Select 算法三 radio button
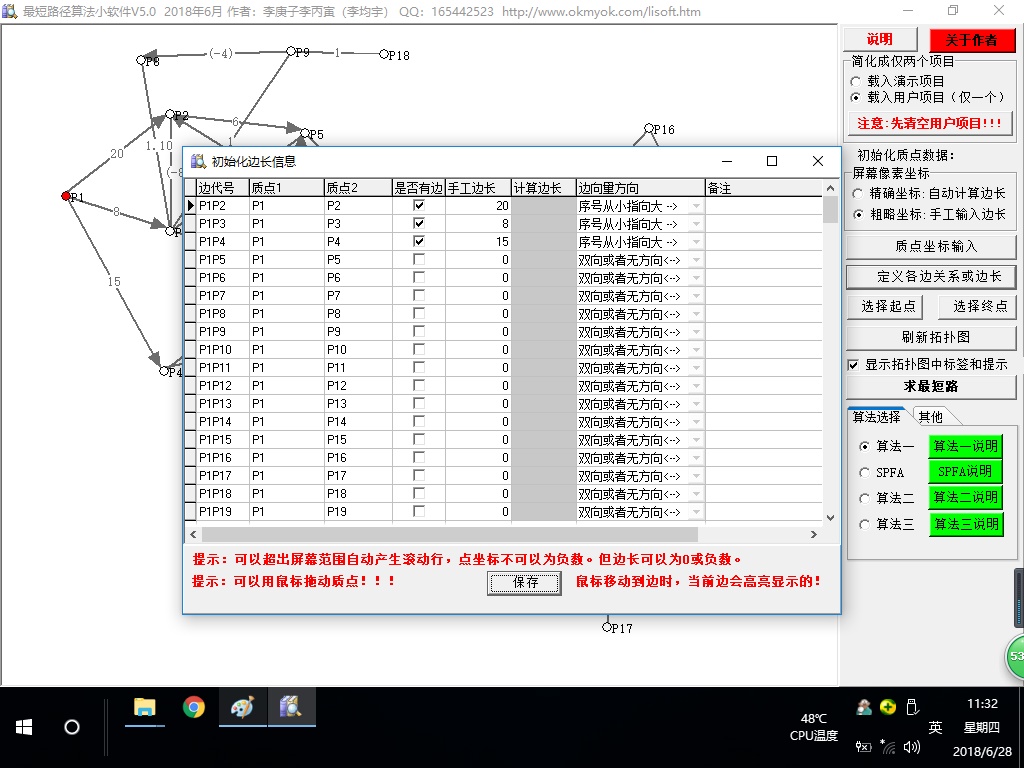Image resolution: width=1024 pixels, height=768 pixels. 864,524
